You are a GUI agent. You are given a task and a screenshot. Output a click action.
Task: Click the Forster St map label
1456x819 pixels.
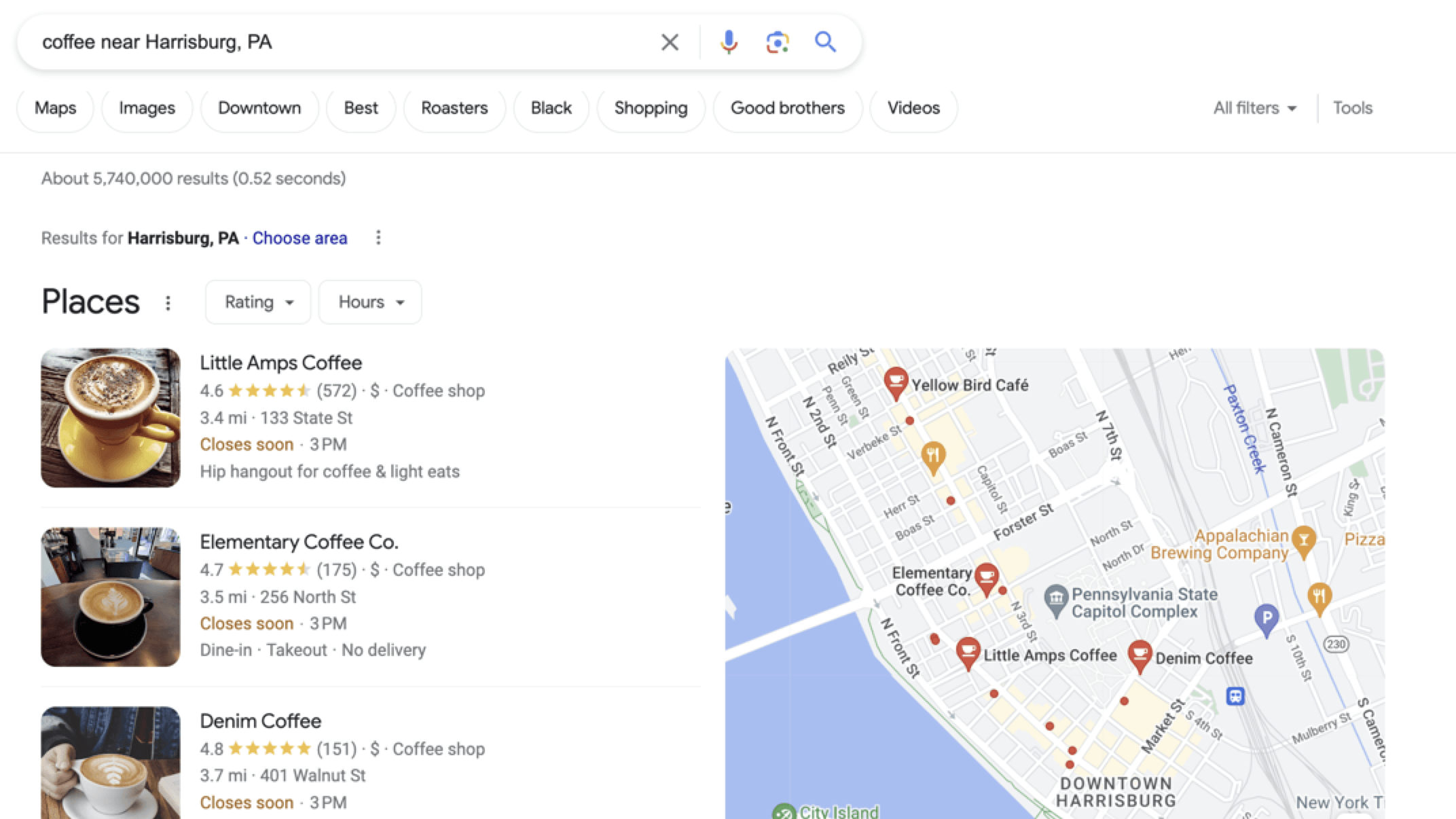pyautogui.click(x=1023, y=522)
